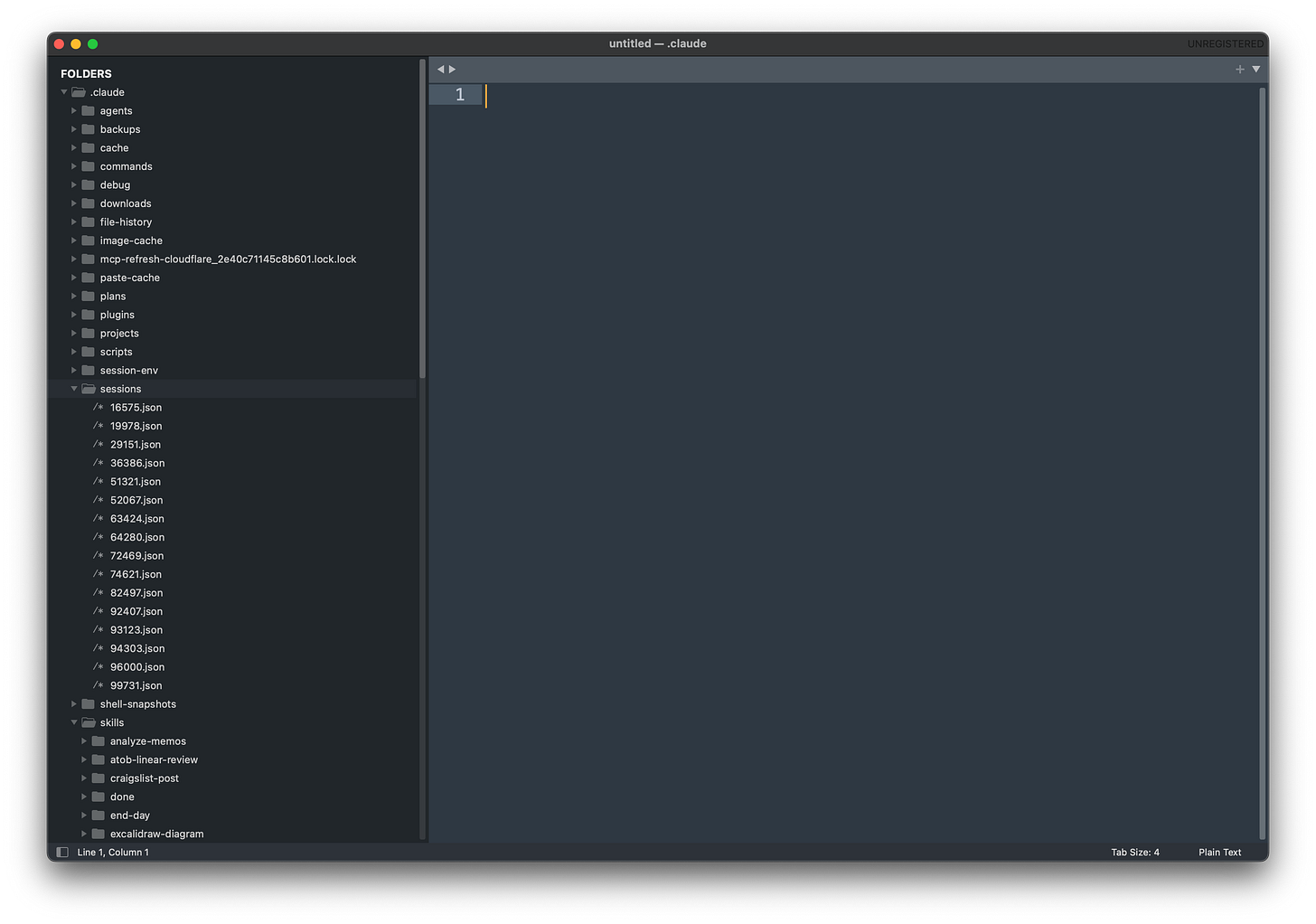This screenshot has height=924, width=1316.
Task: Open the Plain Text syntax selector
Action: [1219, 852]
